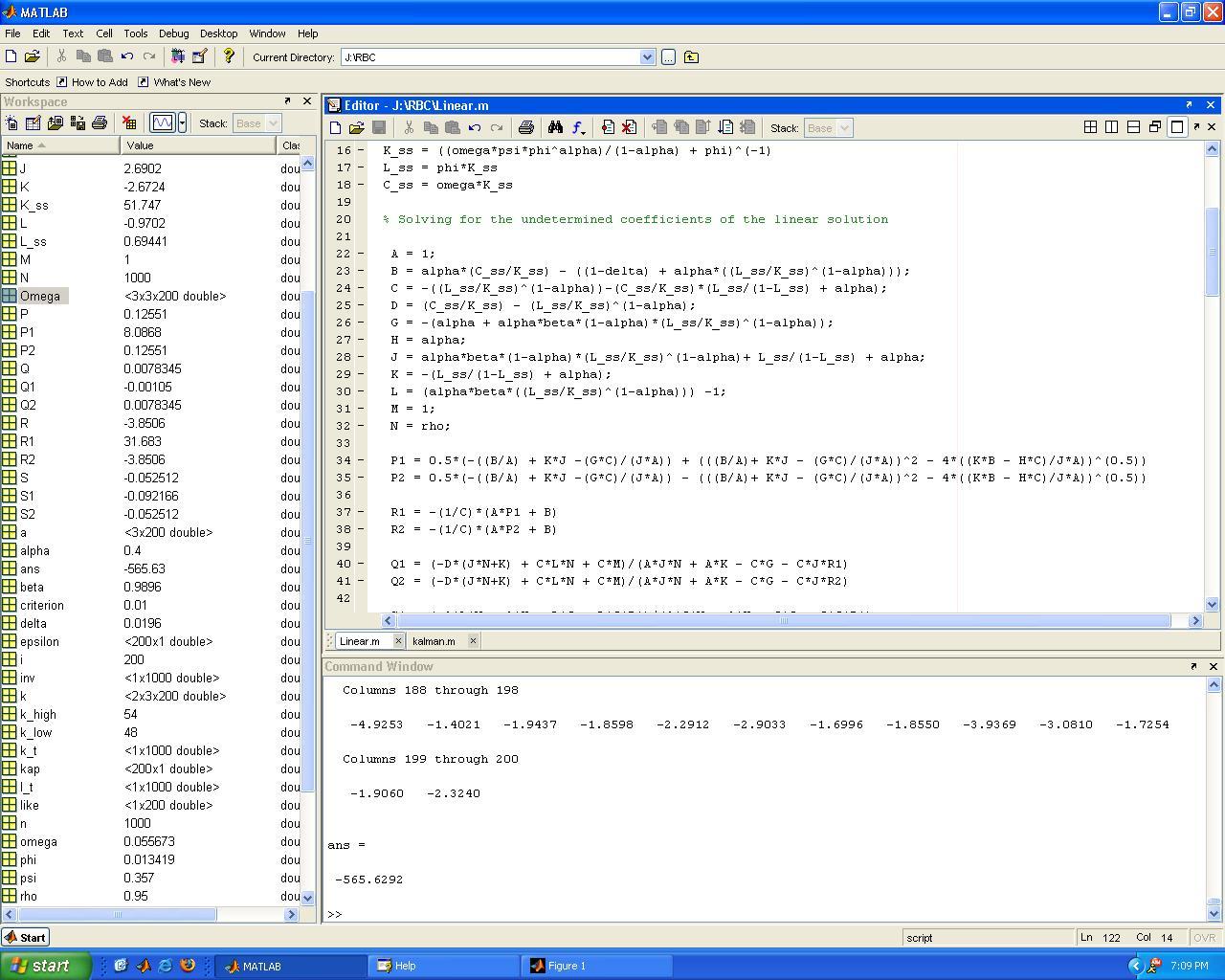Select Omega variable in Workspace
The height and width of the screenshot is (980, 1225).
(x=40, y=296)
